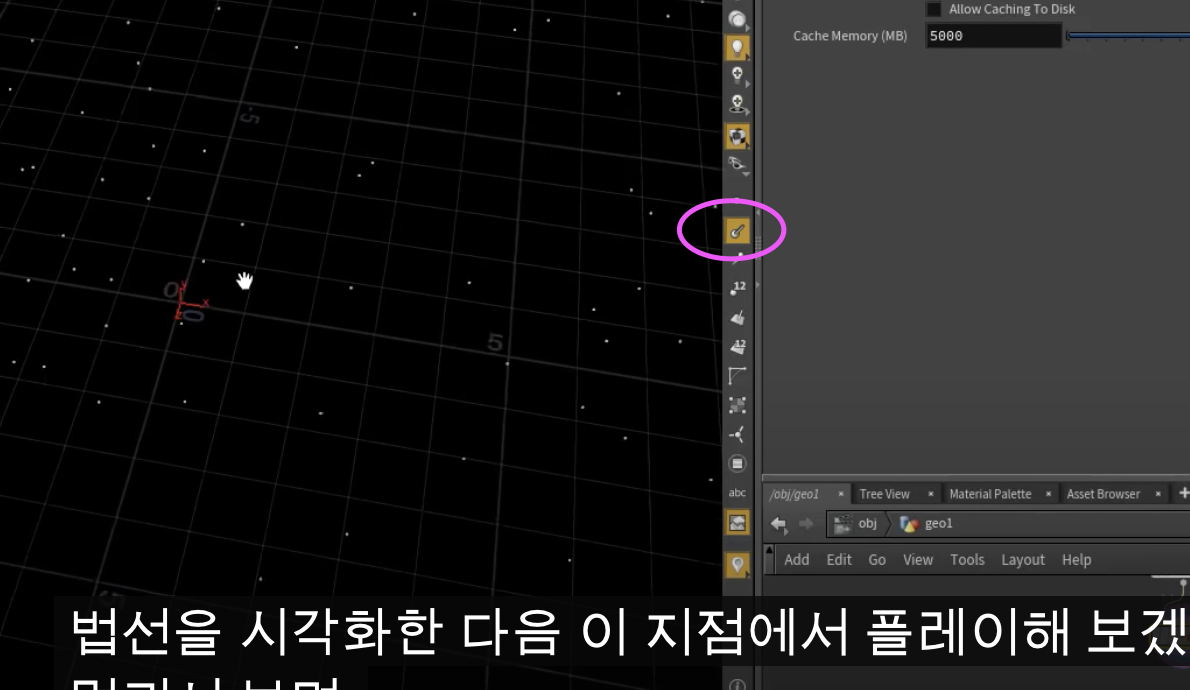
Task: Open the Edit menu
Action: (839, 560)
